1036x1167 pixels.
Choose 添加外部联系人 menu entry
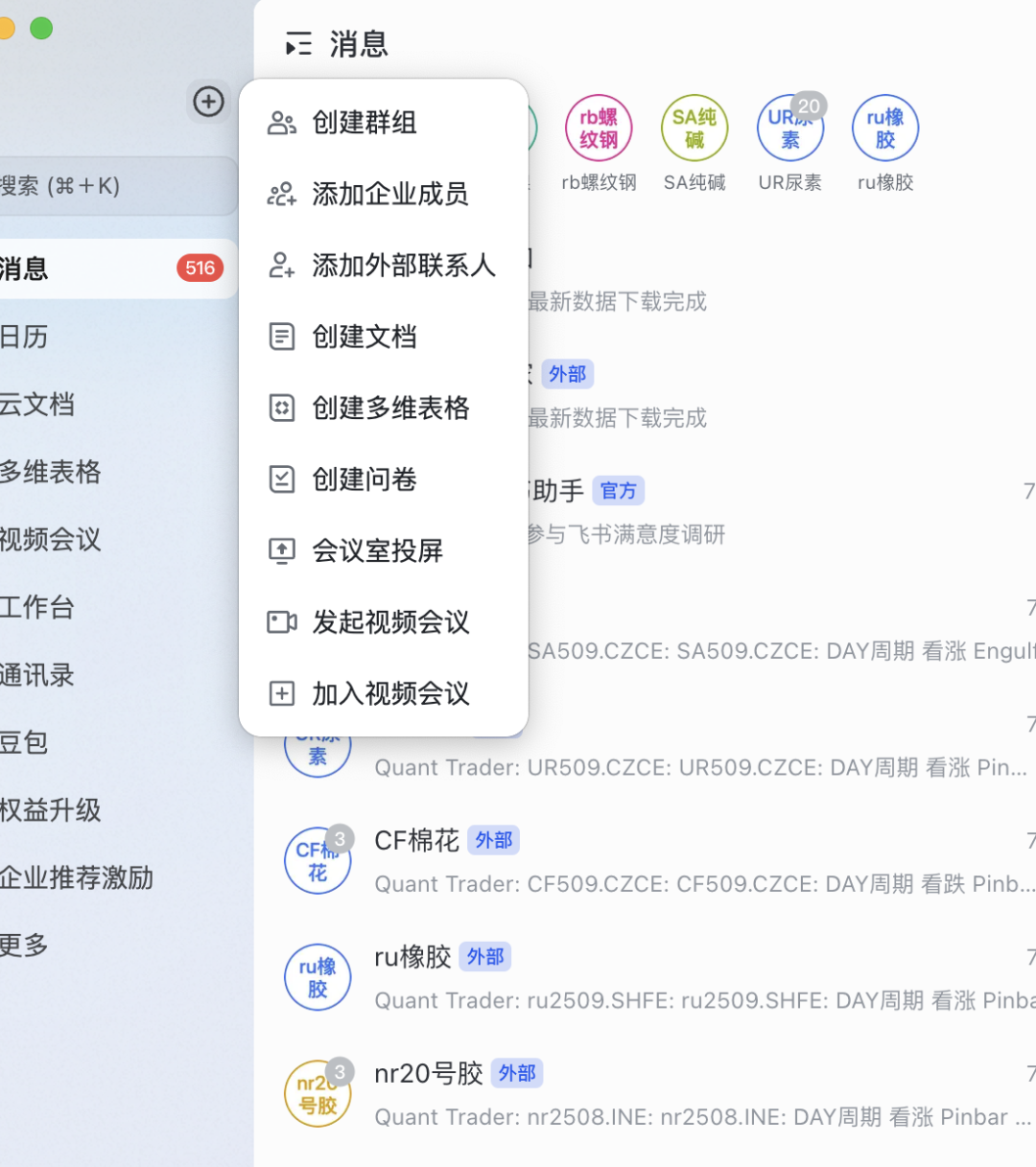tap(384, 266)
